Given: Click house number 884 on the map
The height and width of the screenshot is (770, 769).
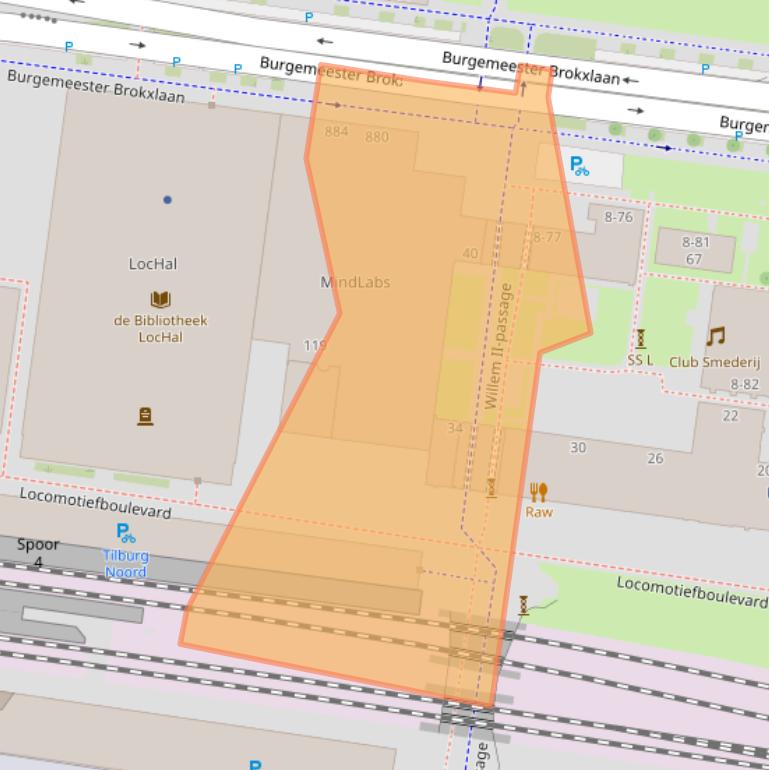Looking at the screenshot, I should (336, 132).
